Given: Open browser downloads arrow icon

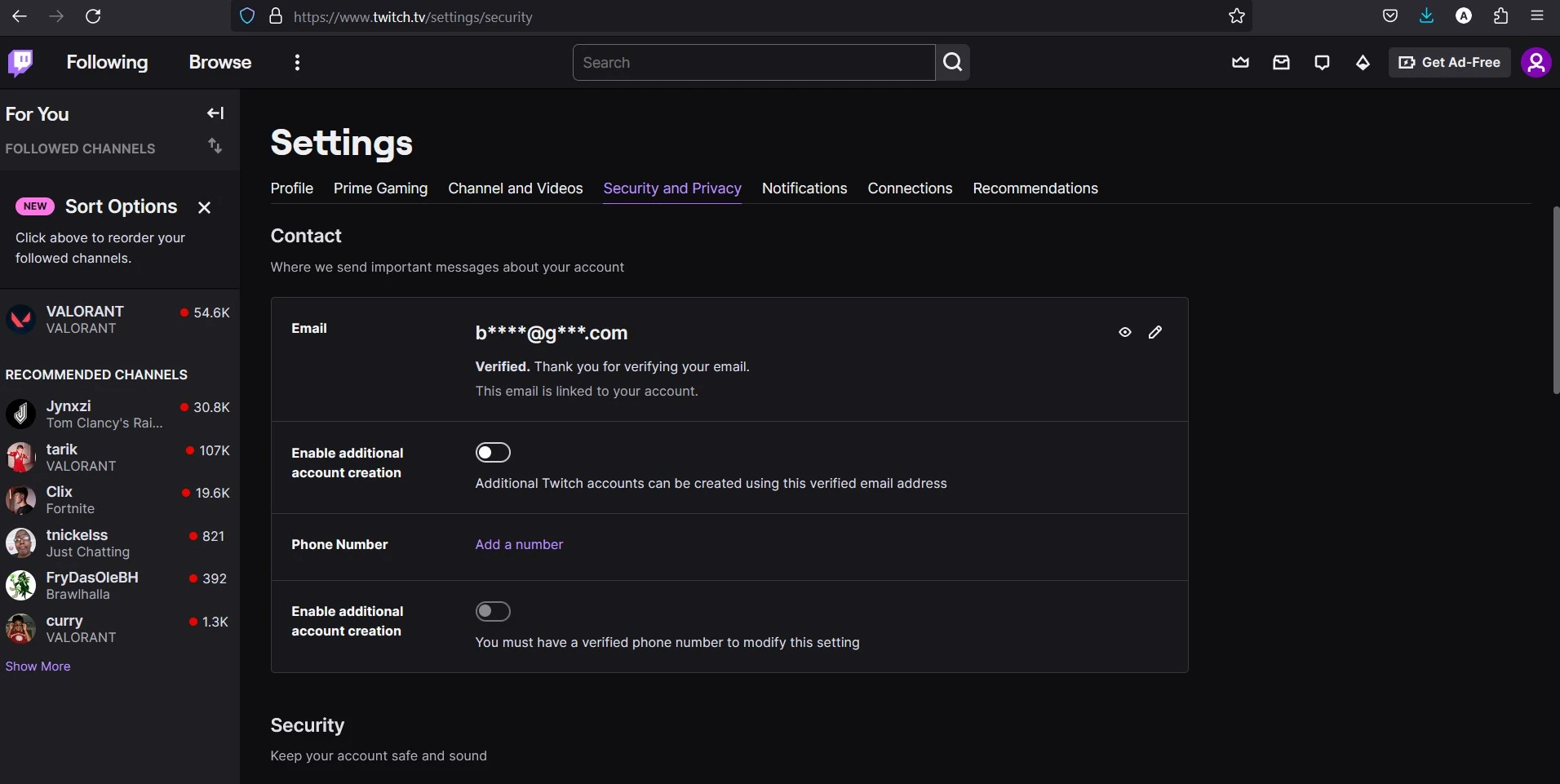Looking at the screenshot, I should [x=1427, y=16].
